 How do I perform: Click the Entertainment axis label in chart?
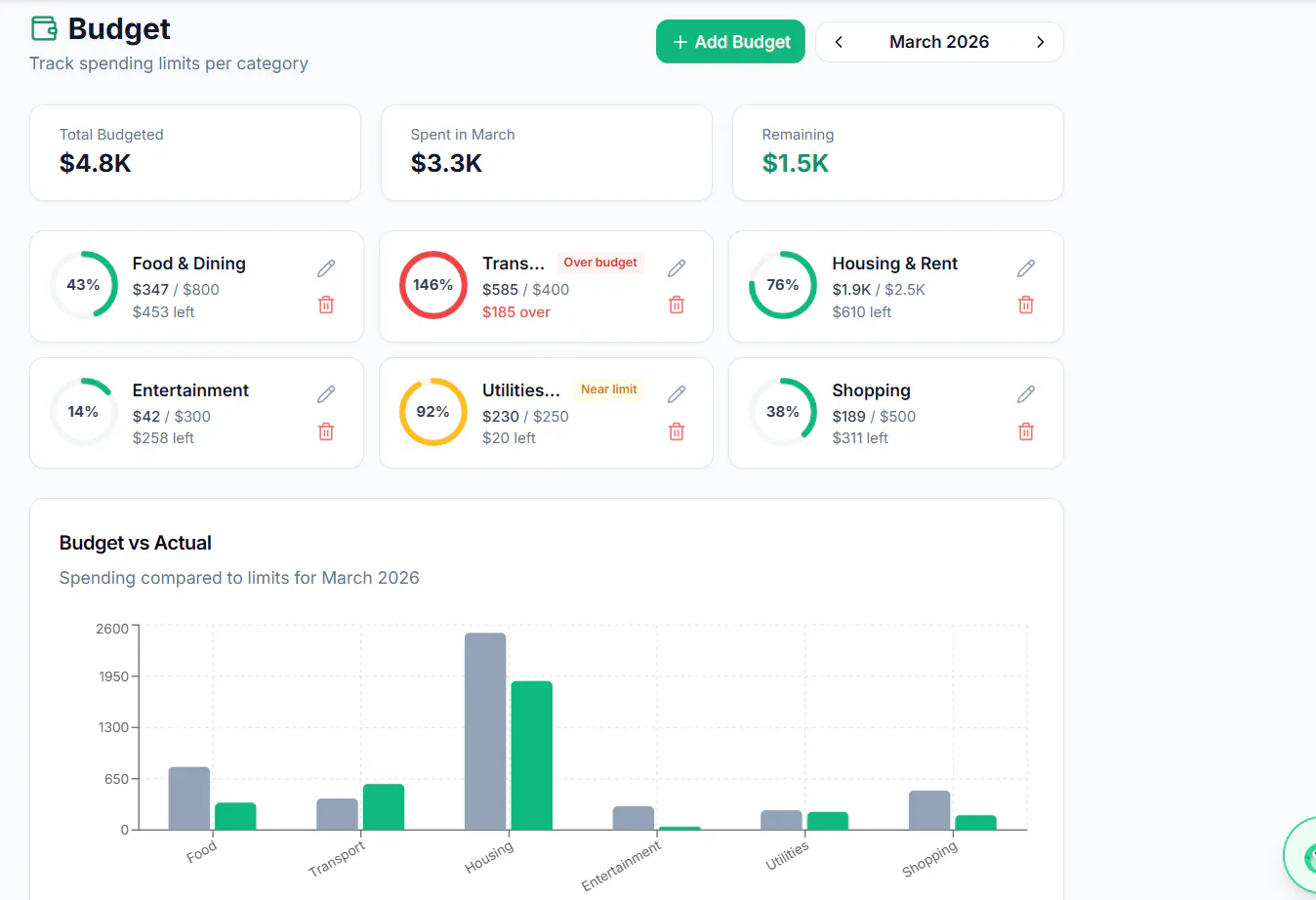pos(621,866)
